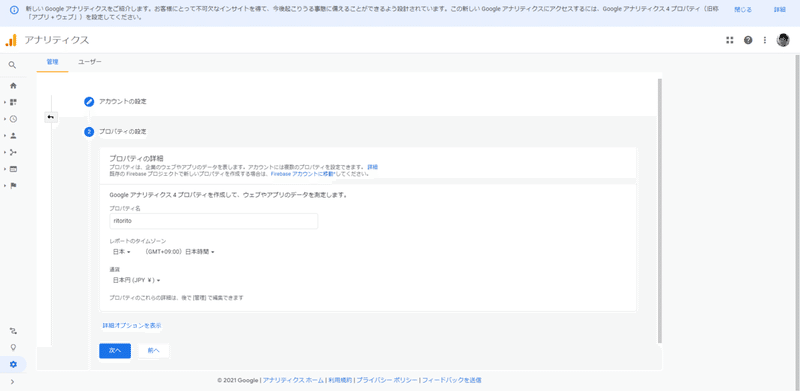800x391 pixels.
Task: Click the 次へ button
Action: coord(115,351)
